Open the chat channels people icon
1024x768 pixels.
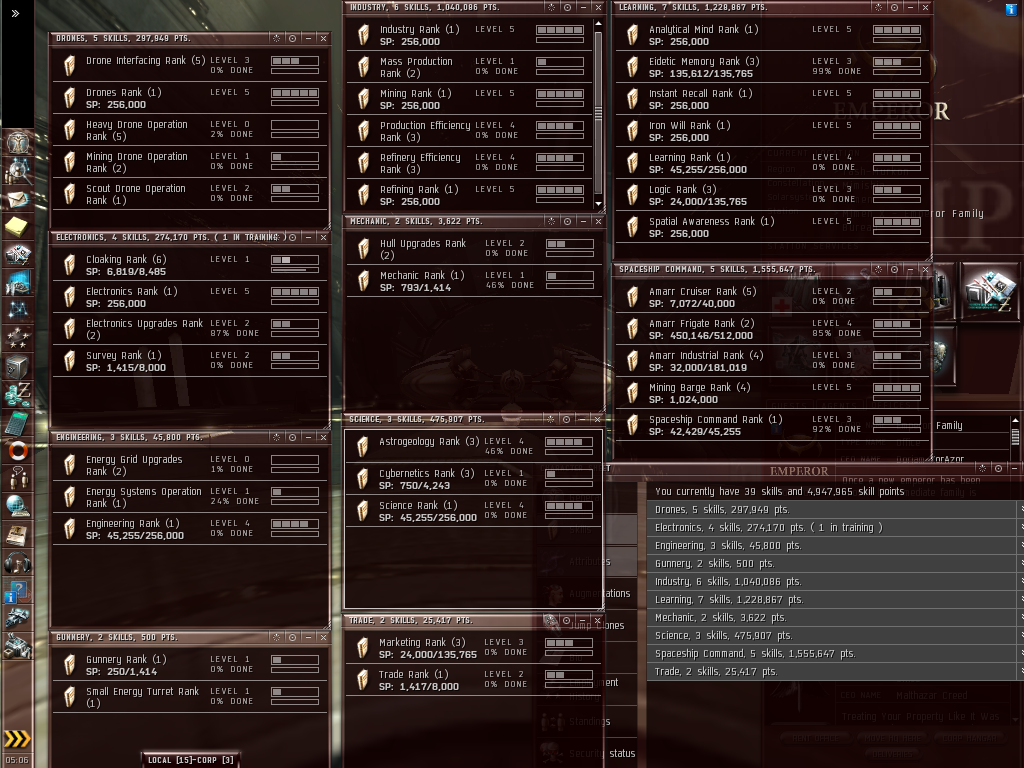tap(17, 479)
